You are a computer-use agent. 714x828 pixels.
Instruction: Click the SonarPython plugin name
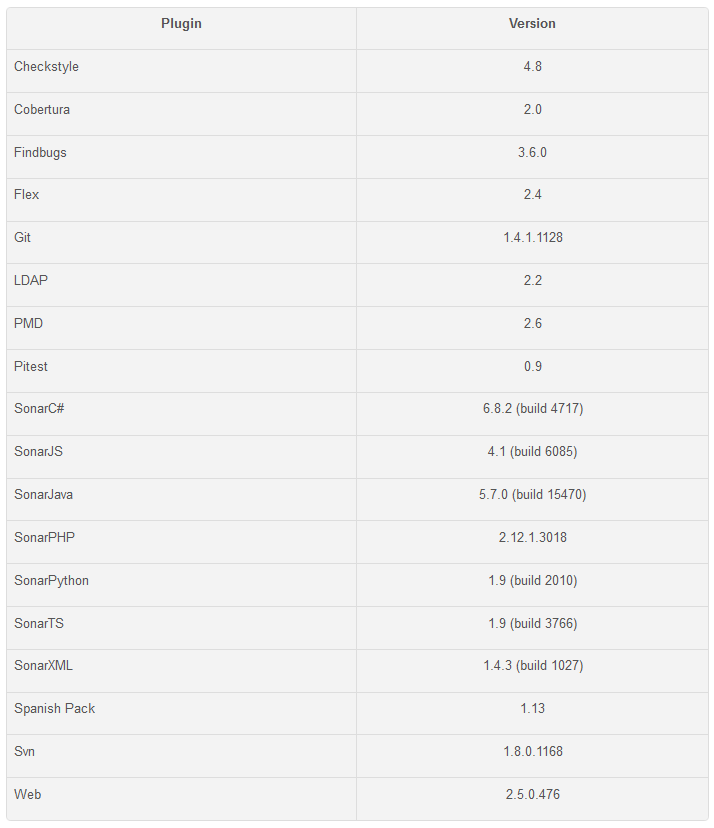[x=51, y=581]
